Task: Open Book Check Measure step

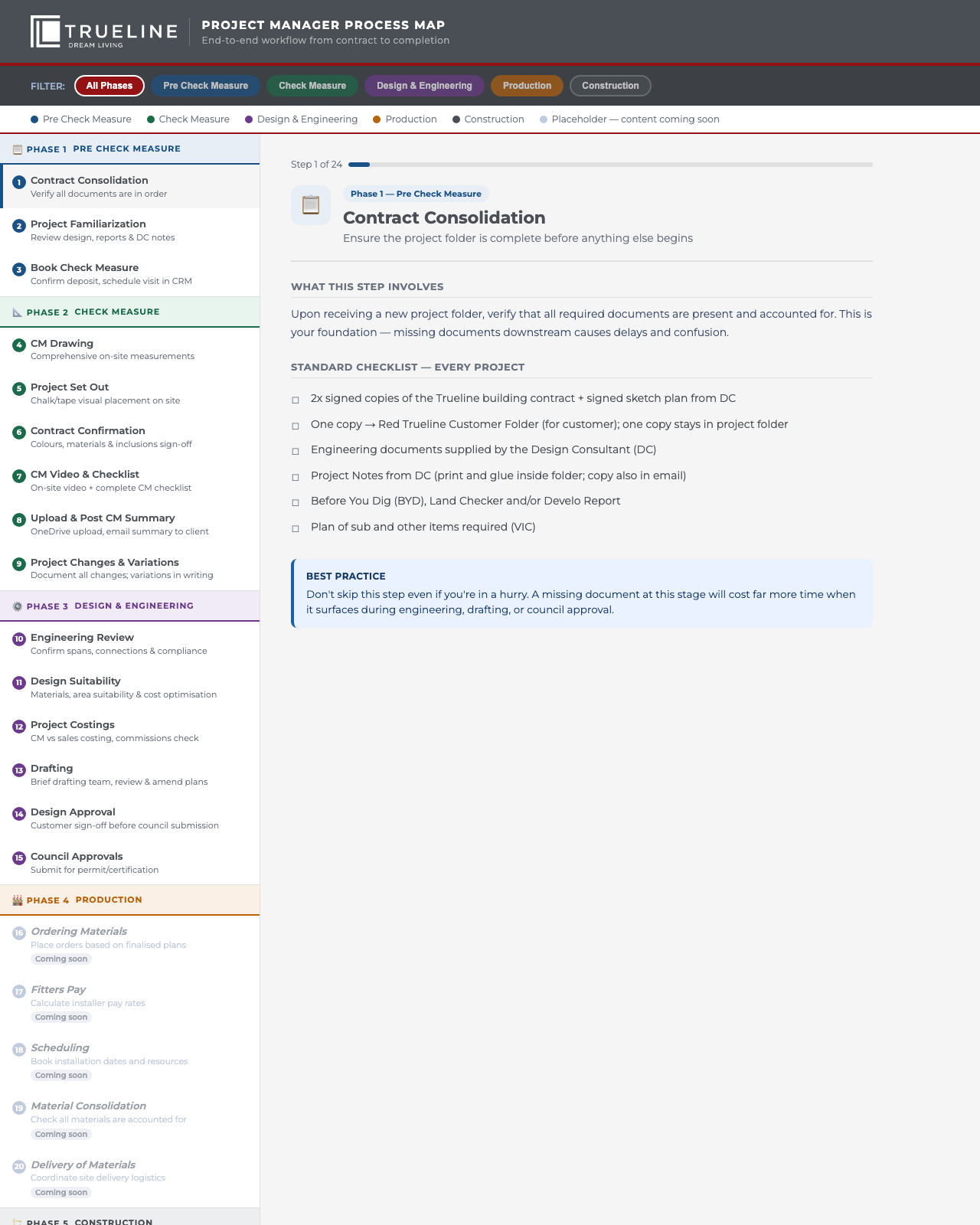Action: 129,274
